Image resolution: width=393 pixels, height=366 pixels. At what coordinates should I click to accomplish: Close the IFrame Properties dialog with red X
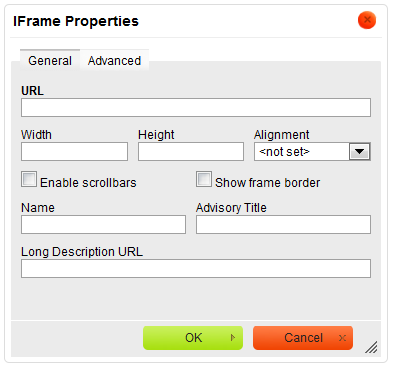367,20
